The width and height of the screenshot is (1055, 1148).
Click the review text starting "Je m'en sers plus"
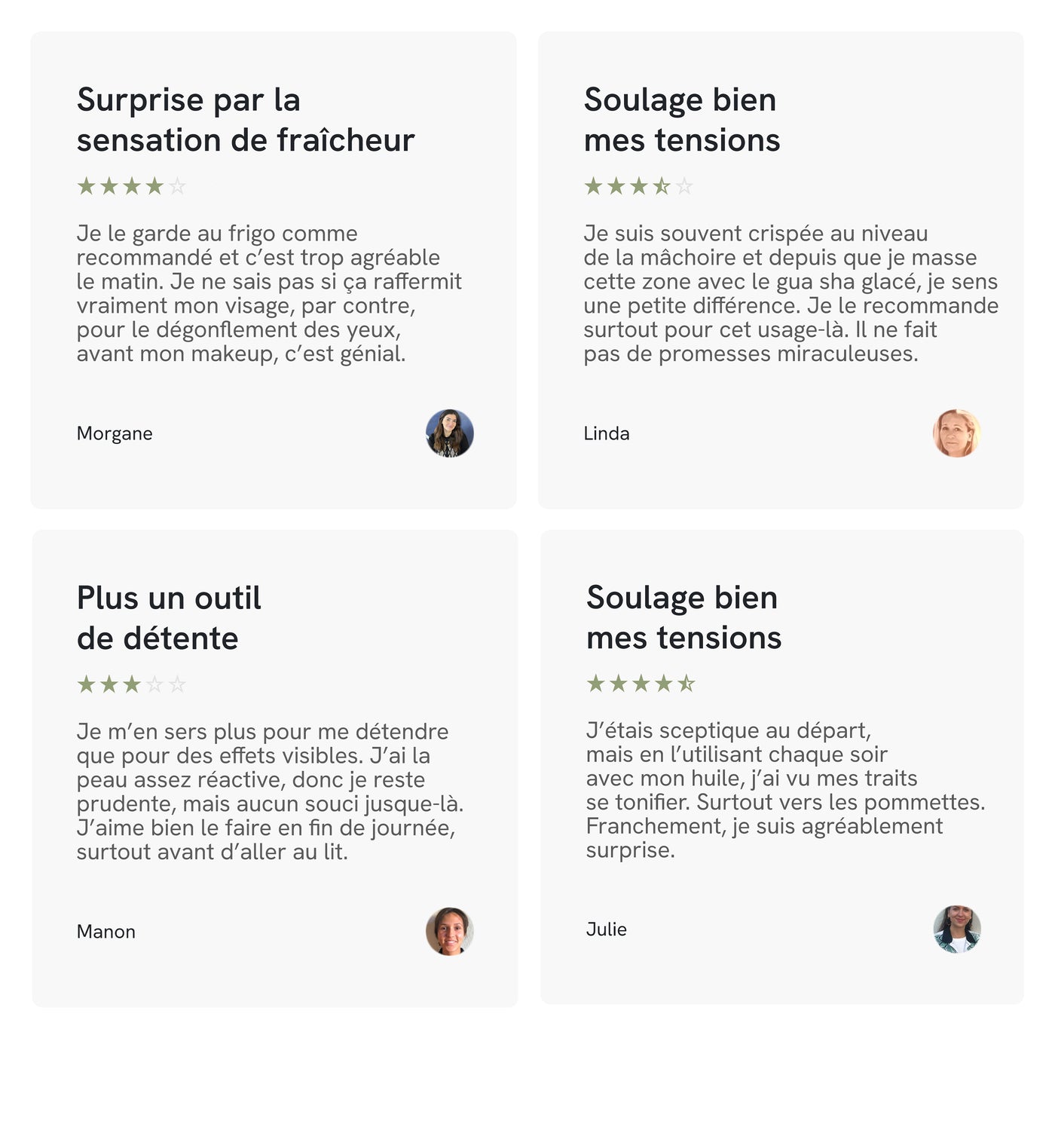click(x=270, y=791)
